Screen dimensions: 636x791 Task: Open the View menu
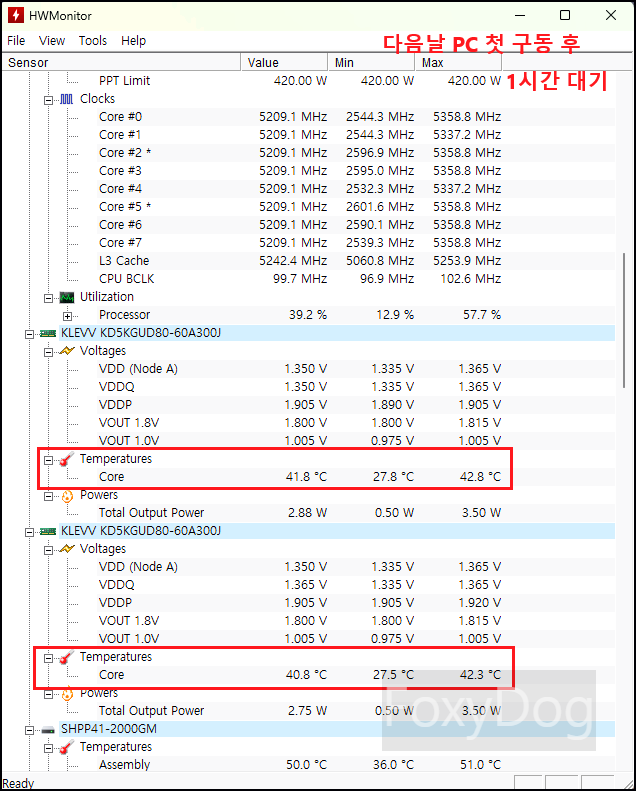point(52,41)
